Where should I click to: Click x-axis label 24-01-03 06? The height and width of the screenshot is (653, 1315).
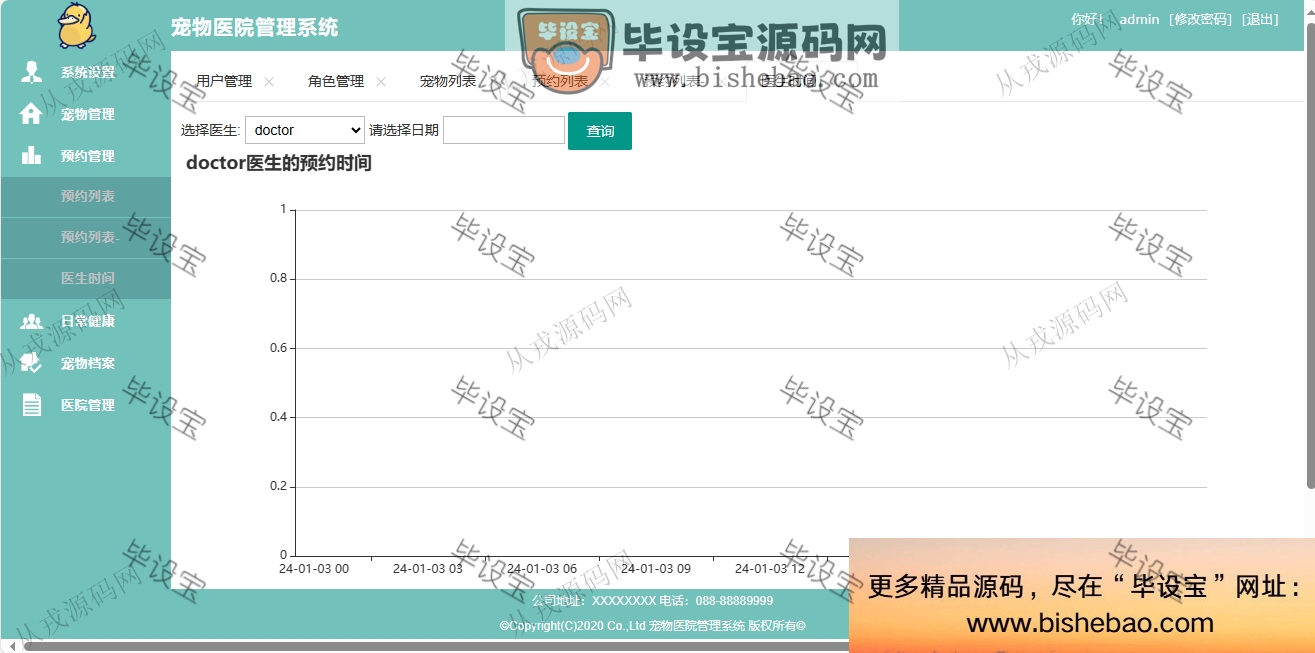[542, 569]
